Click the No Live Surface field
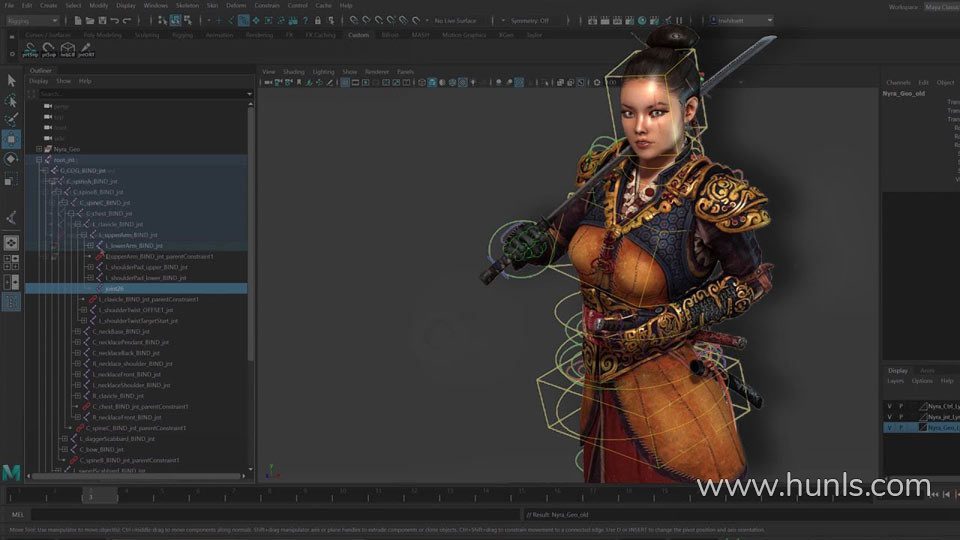This screenshot has width=960, height=540. 456,21
